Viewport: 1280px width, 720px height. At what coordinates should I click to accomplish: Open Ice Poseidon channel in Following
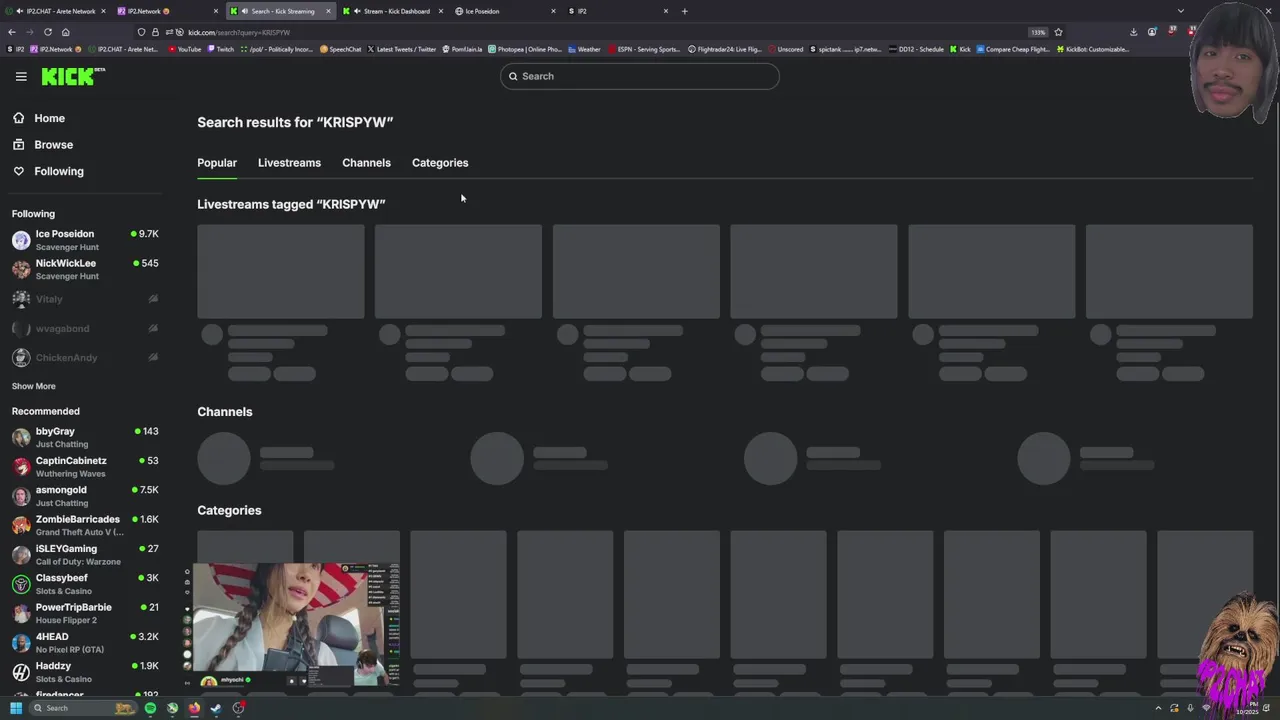coord(86,240)
